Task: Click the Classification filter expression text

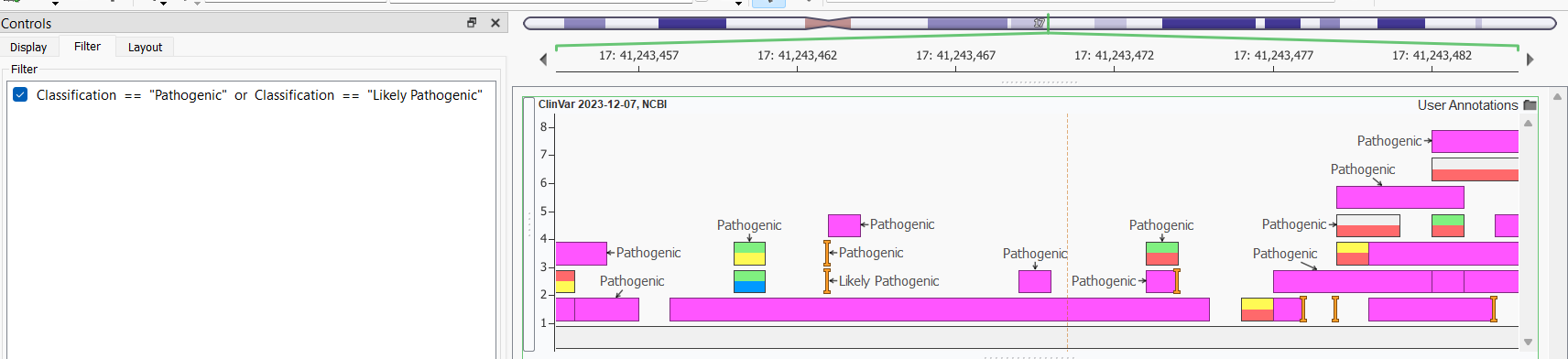Action: tap(259, 95)
